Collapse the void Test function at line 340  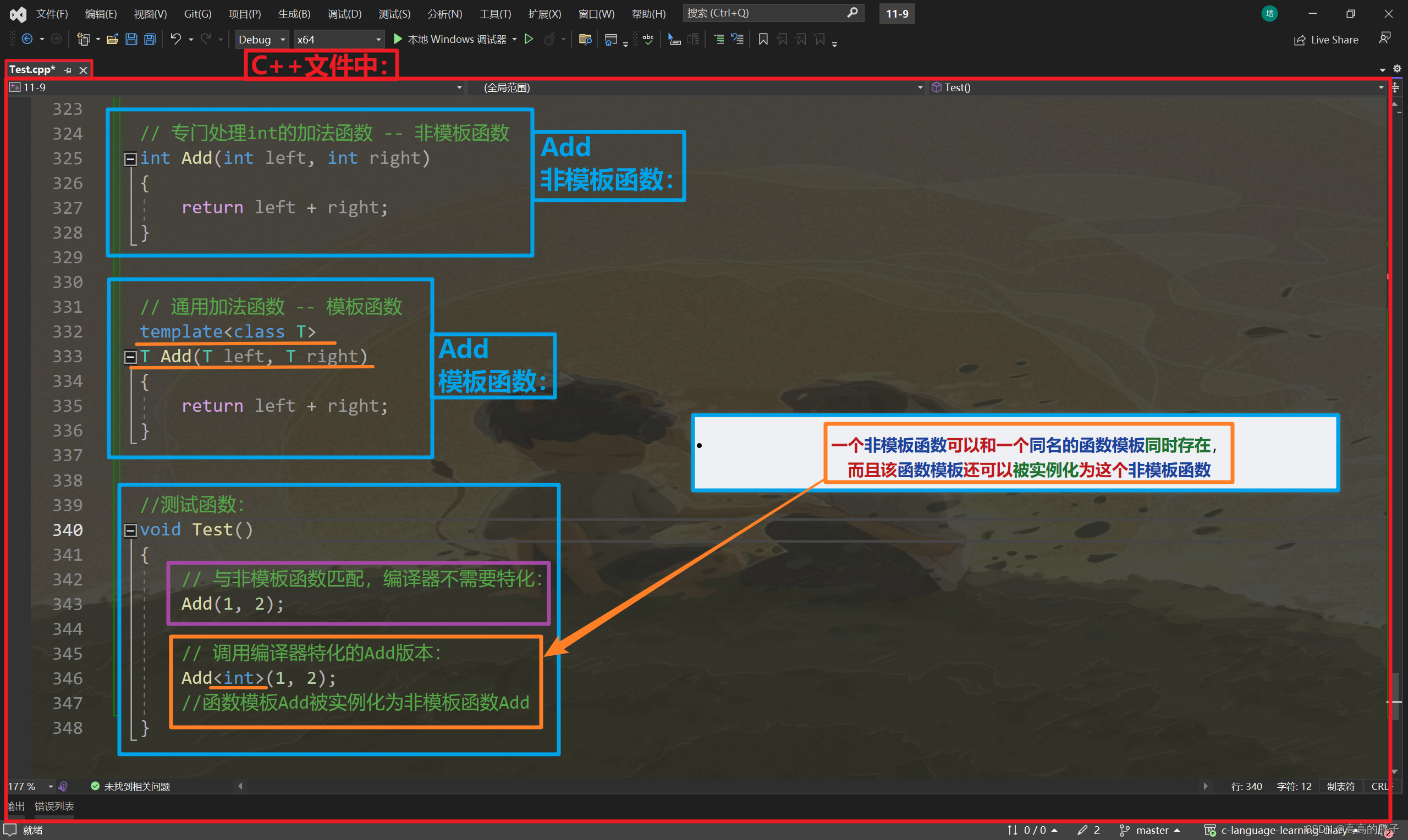coord(130,530)
